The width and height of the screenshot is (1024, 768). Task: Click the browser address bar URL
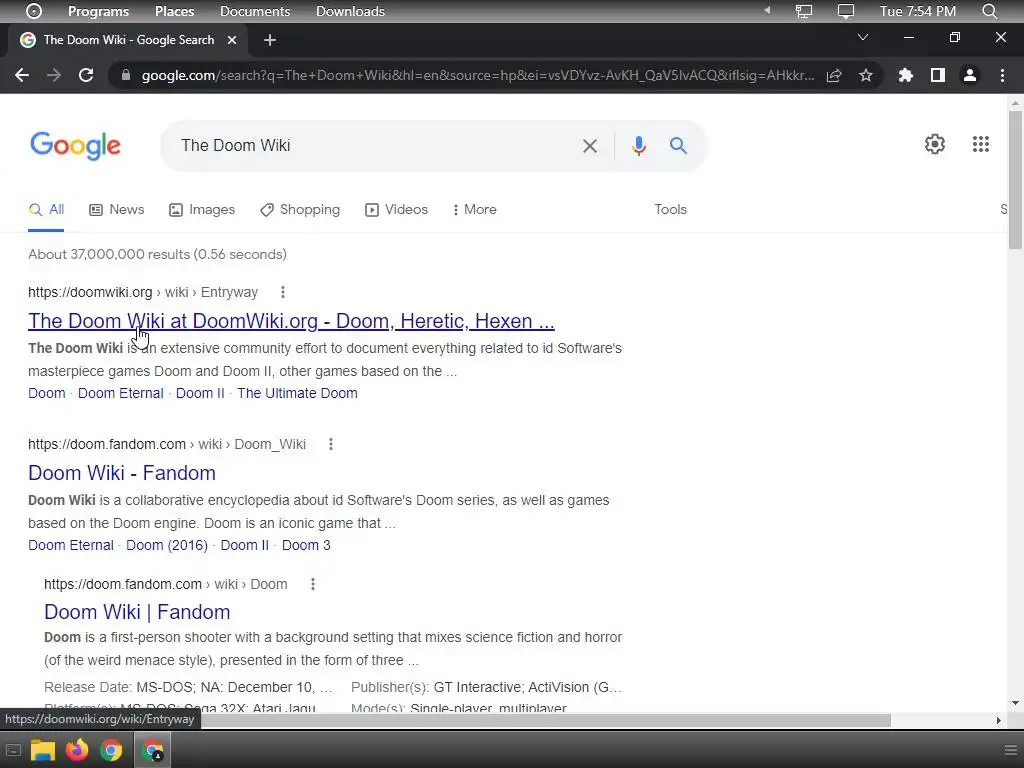click(x=477, y=75)
